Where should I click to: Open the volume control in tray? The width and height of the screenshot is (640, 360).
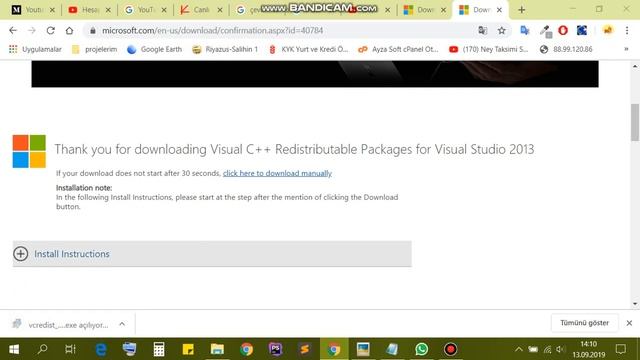pos(560,349)
